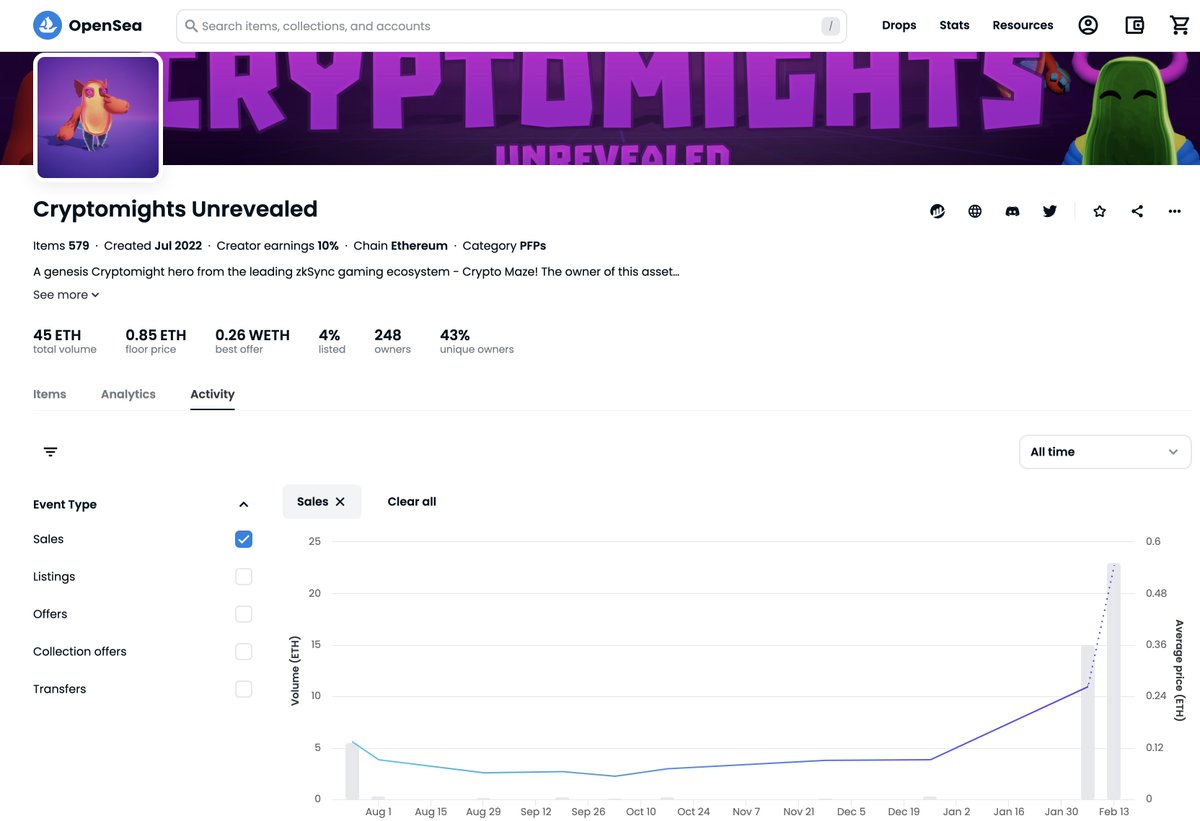The image size is (1200, 821).
Task: Enable the Transfers checkbox
Action: [244, 689]
